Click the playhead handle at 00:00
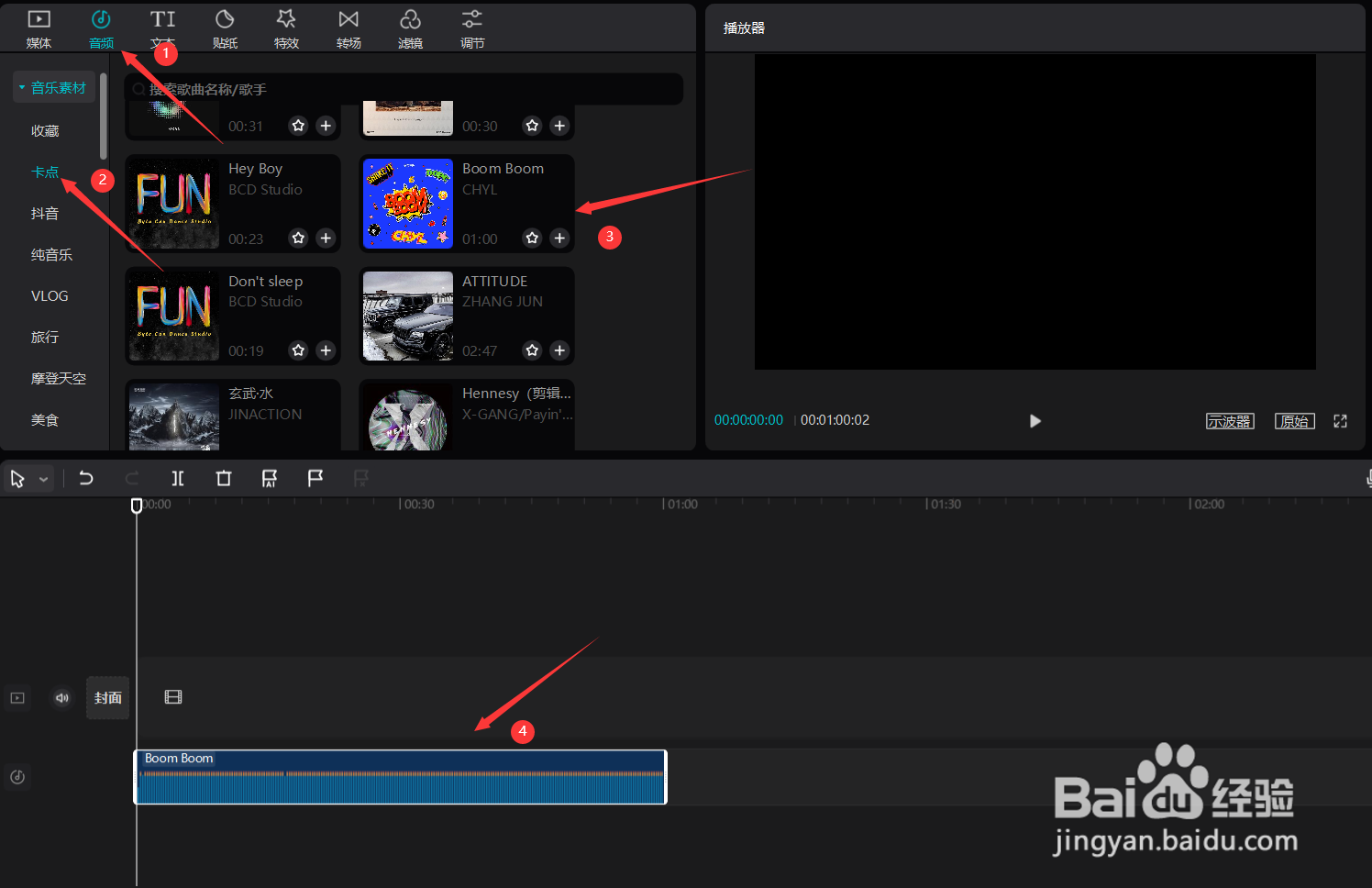This screenshot has height=888, width=1372. [x=137, y=505]
